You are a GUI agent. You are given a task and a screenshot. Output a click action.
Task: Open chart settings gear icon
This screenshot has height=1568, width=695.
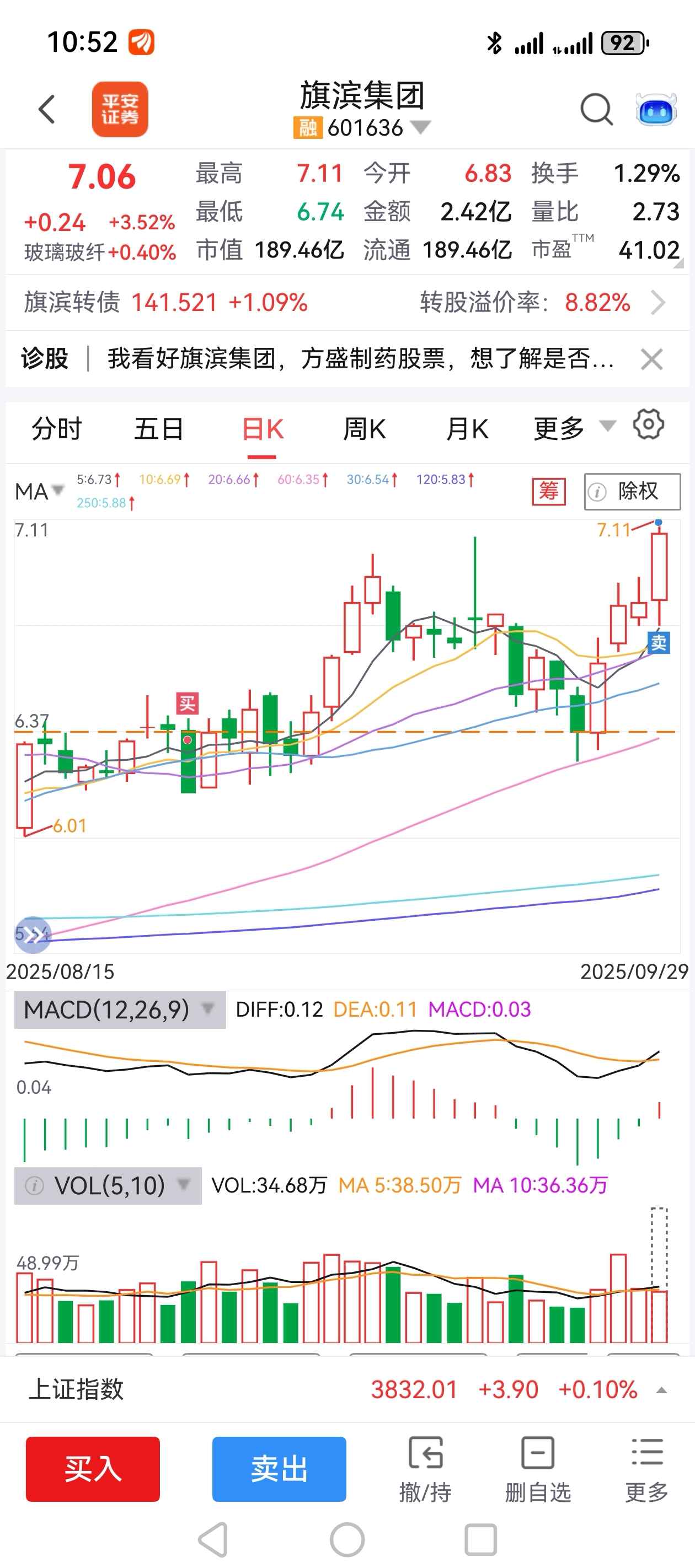649,425
